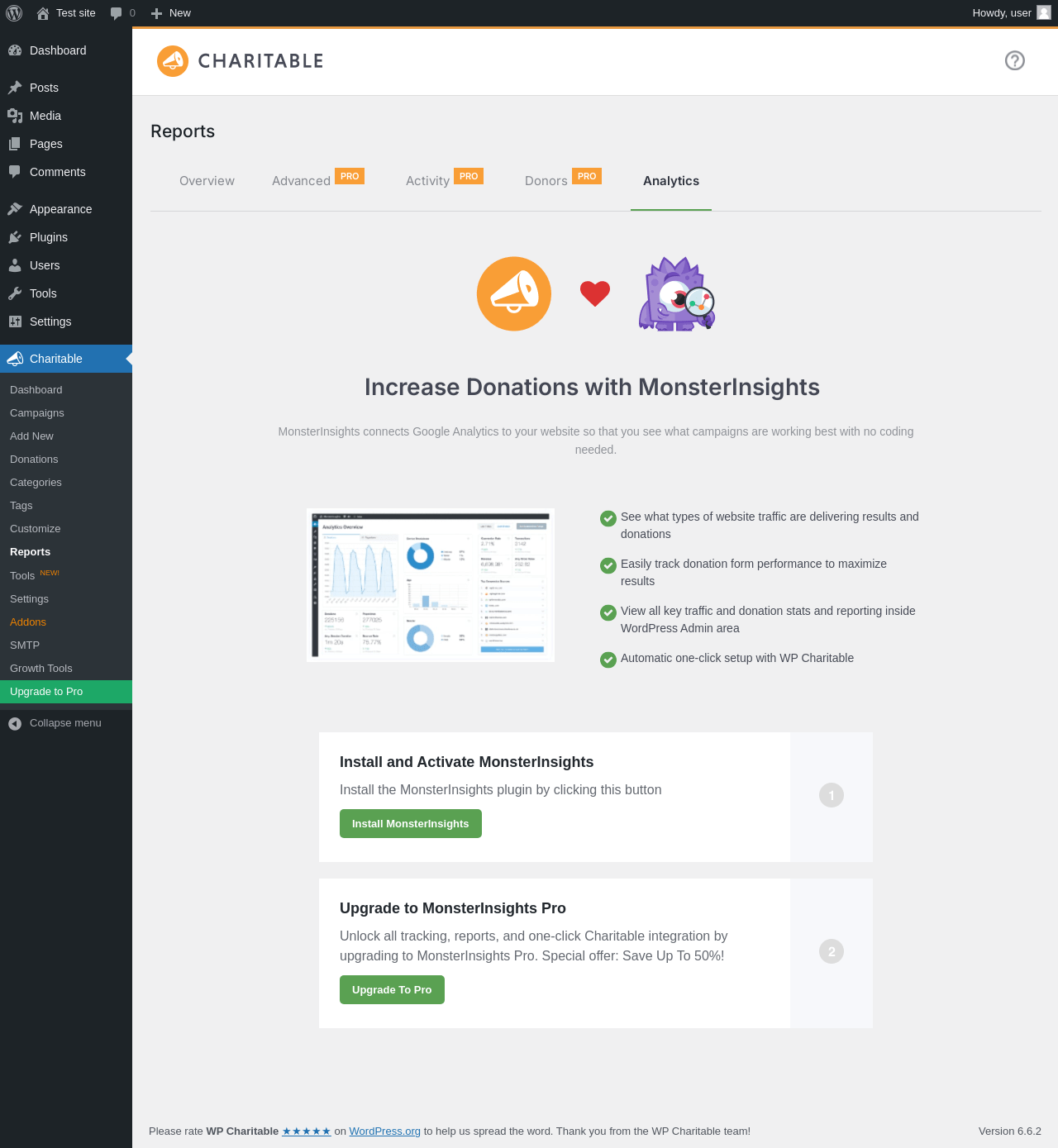Click the Collapse menu arrow icon
The height and width of the screenshot is (1148, 1058).
click(x=15, y=723)
